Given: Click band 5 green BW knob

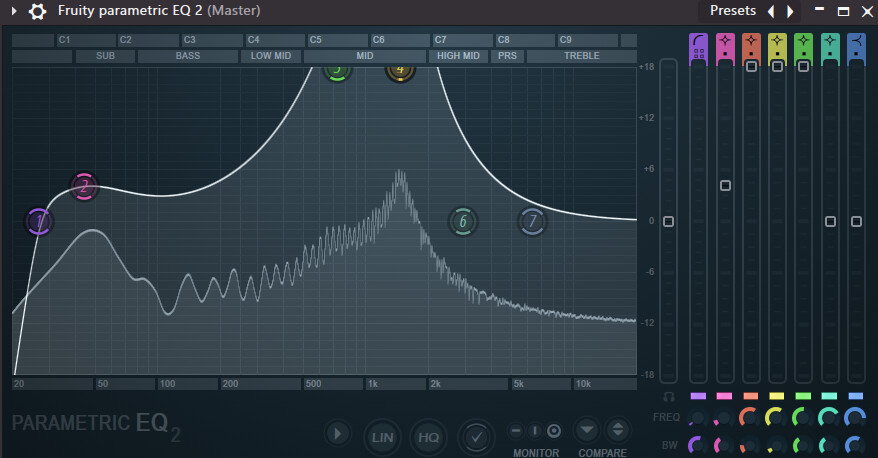Looking at the screenshot, I should click(802, 445).
